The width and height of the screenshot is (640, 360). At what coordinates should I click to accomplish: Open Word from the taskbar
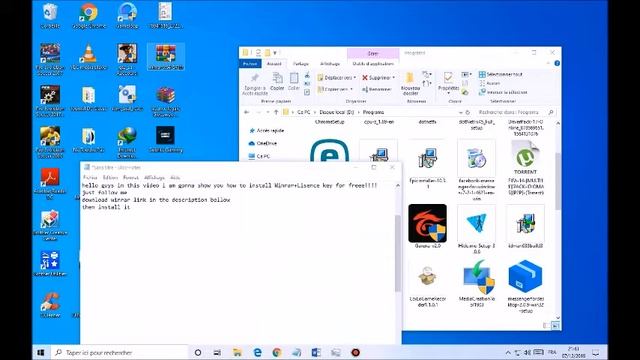point(316,352)
